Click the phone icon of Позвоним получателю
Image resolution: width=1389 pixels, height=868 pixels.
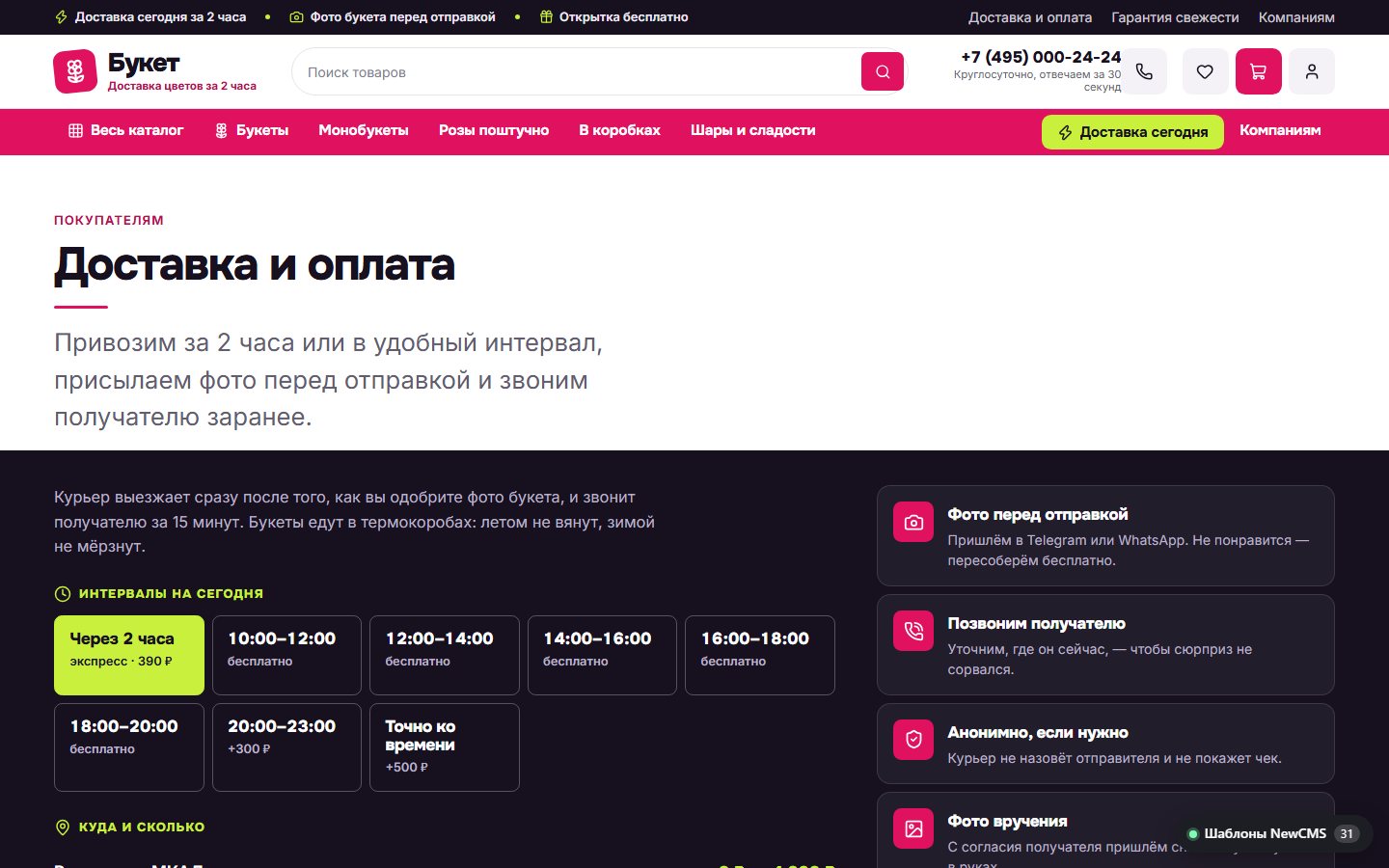click(913, 631)
